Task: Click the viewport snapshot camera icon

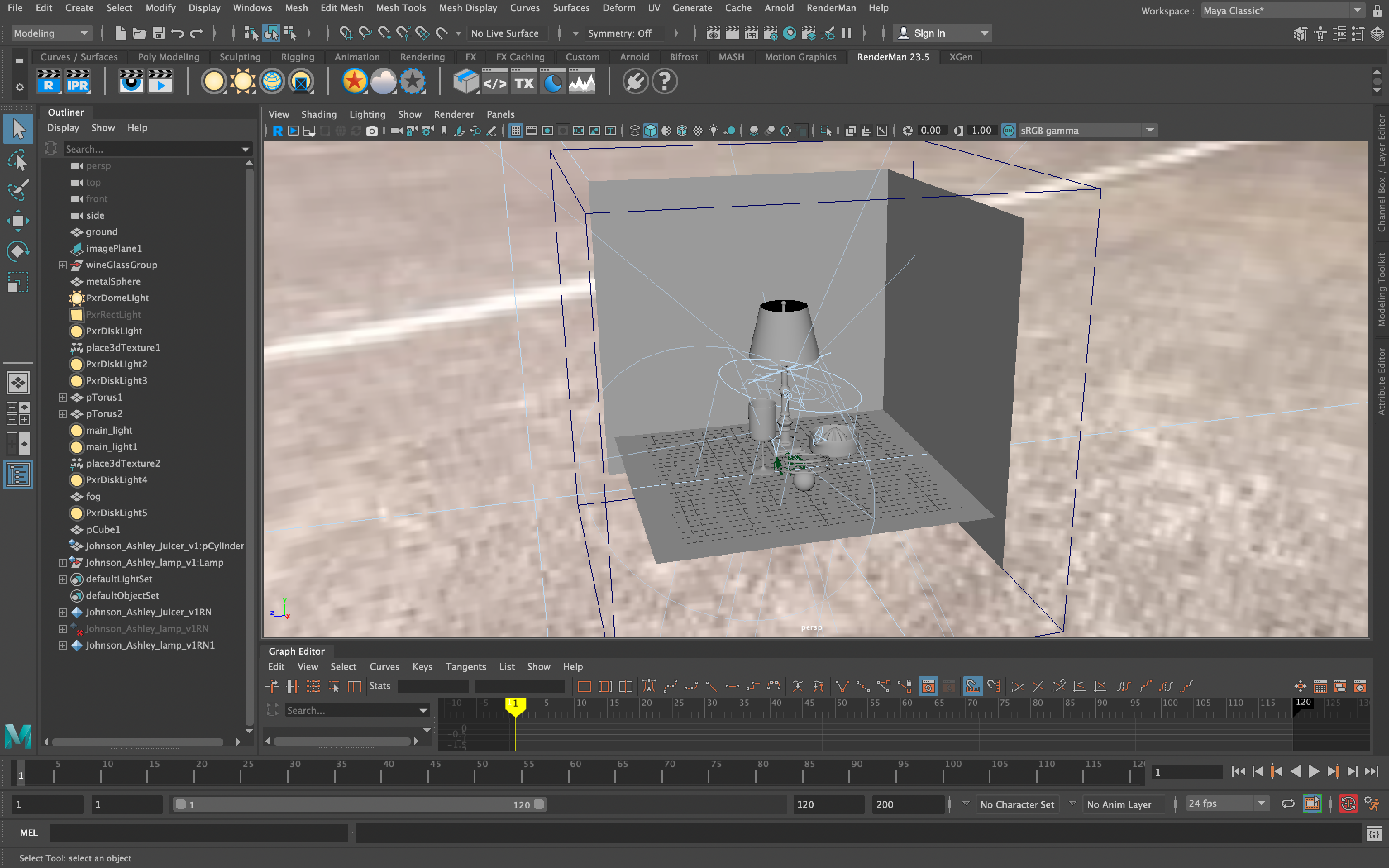Action: [372, 131]
